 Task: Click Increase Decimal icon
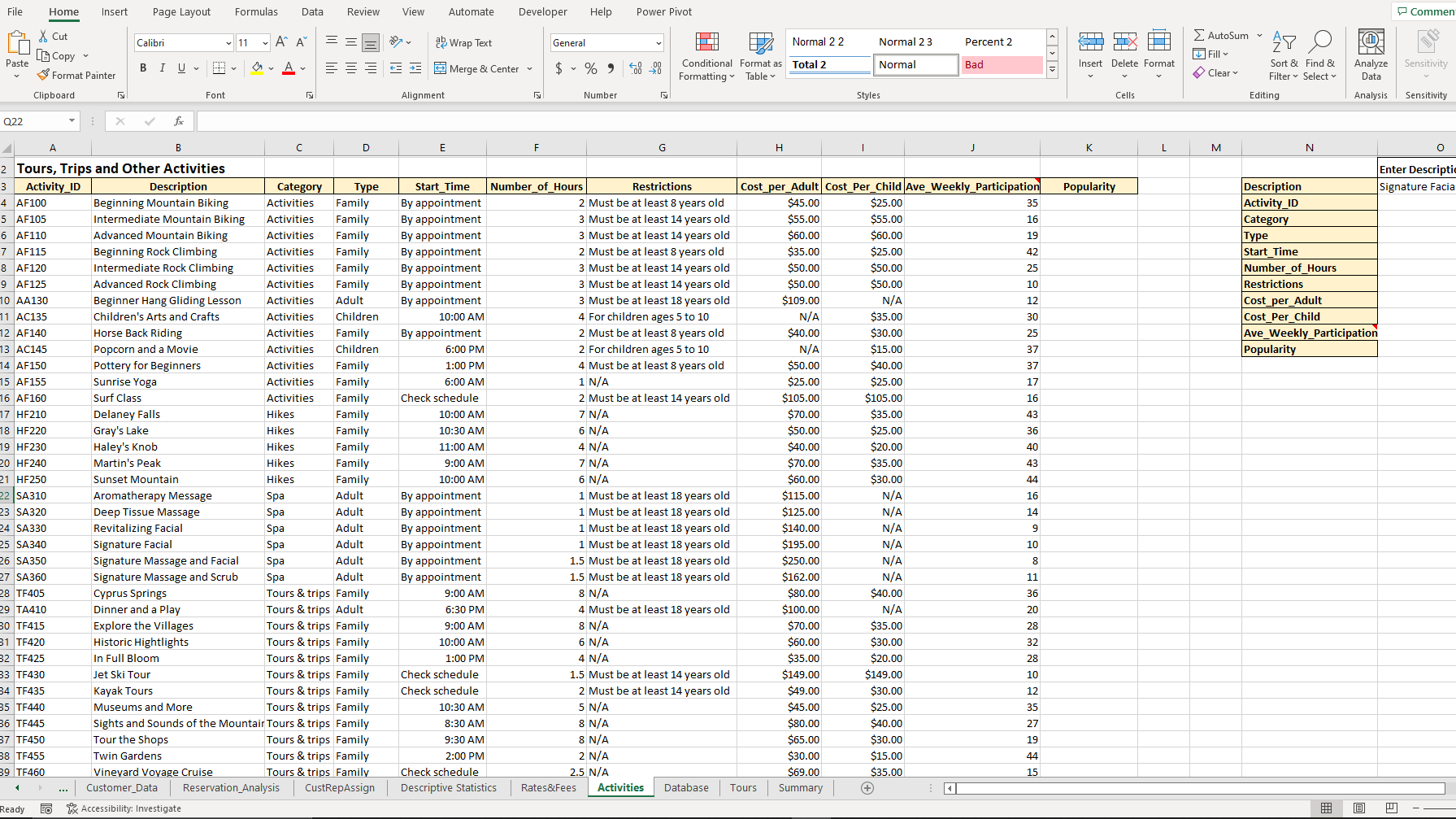(x=636, y=68)
